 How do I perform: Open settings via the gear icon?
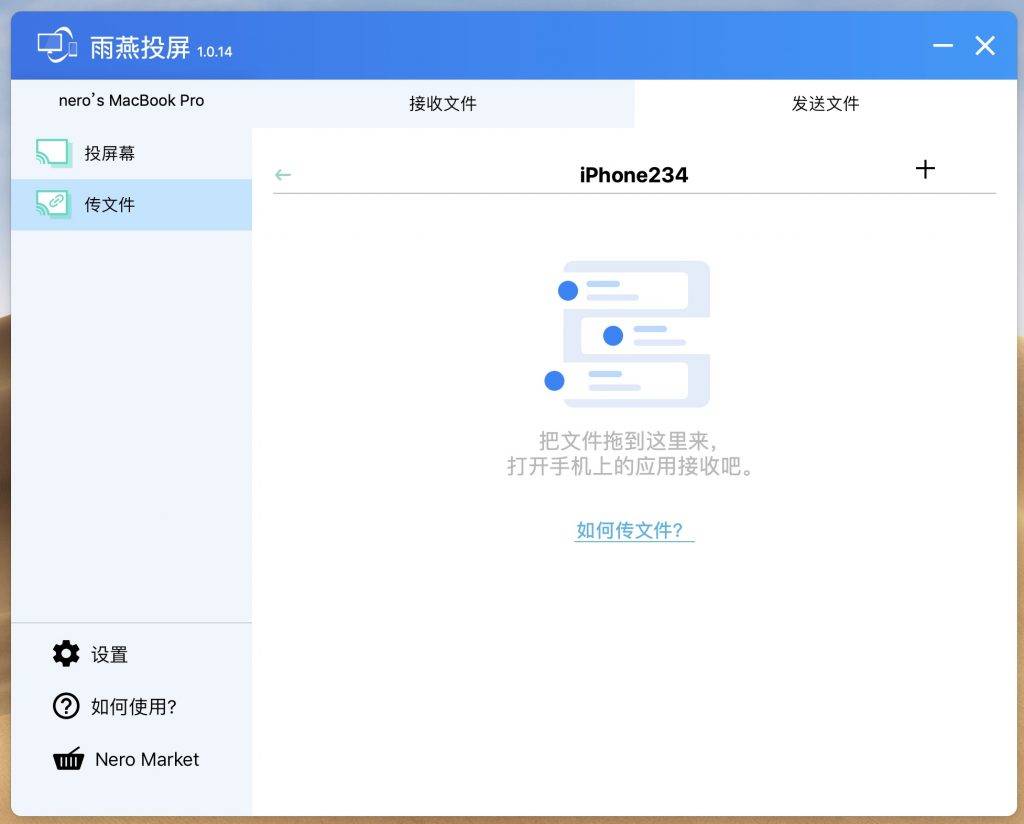pos(66,654)
